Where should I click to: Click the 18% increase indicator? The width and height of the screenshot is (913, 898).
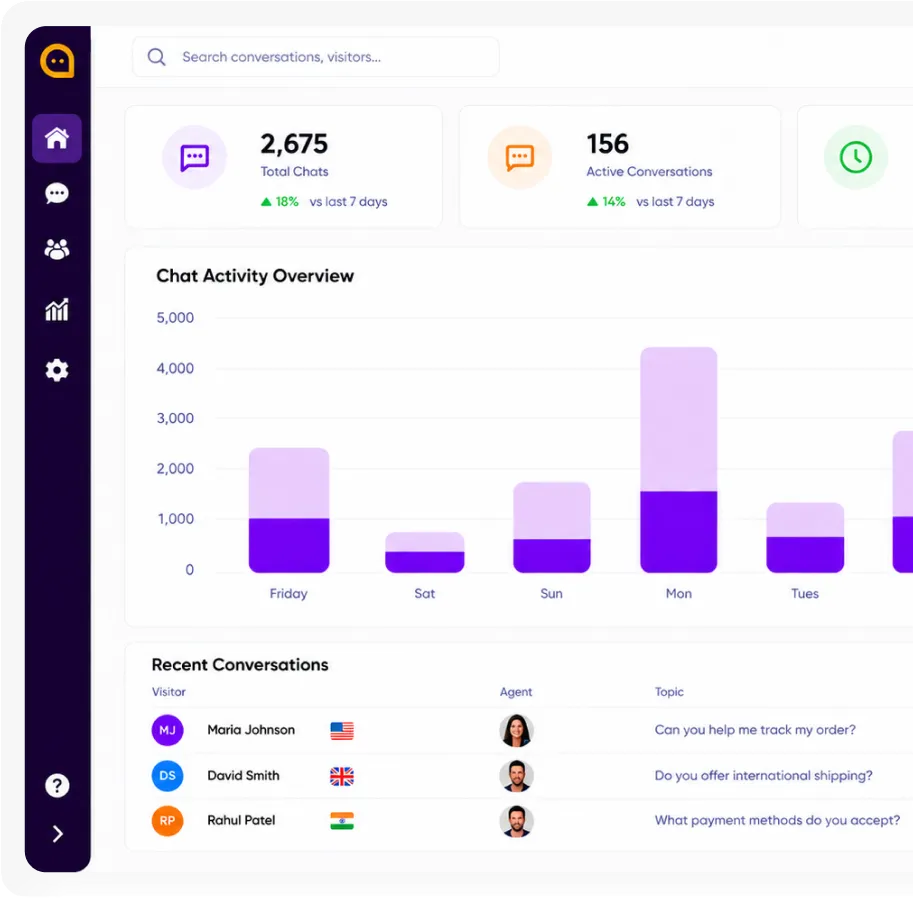coord(279,201)
